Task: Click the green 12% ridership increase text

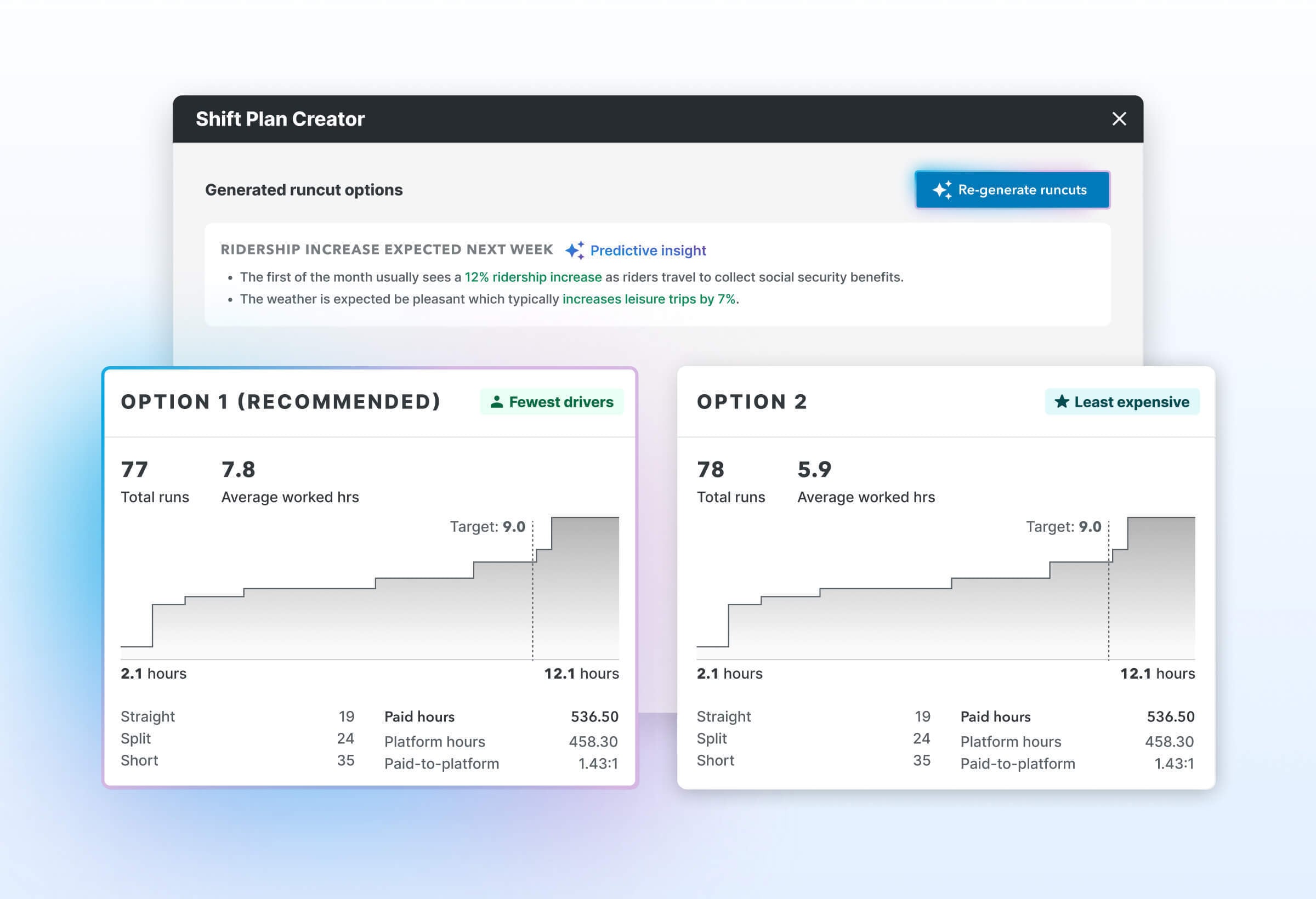Action: coord(534,277)
